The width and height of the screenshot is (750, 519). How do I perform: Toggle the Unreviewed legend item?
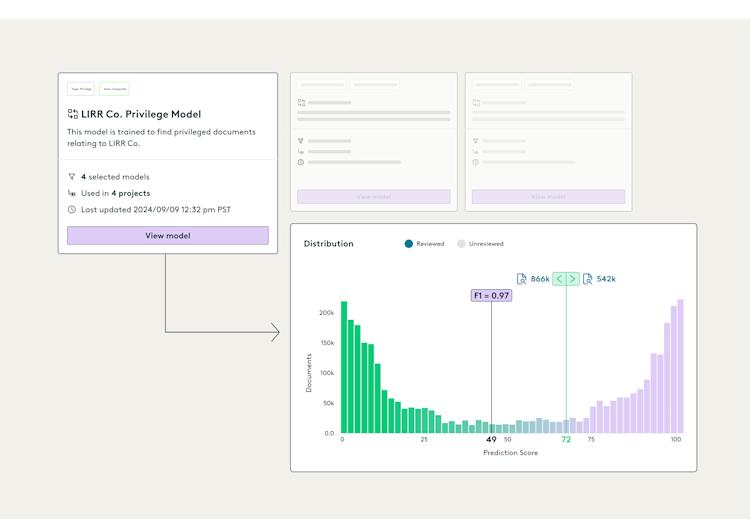[x=480, y=243]
